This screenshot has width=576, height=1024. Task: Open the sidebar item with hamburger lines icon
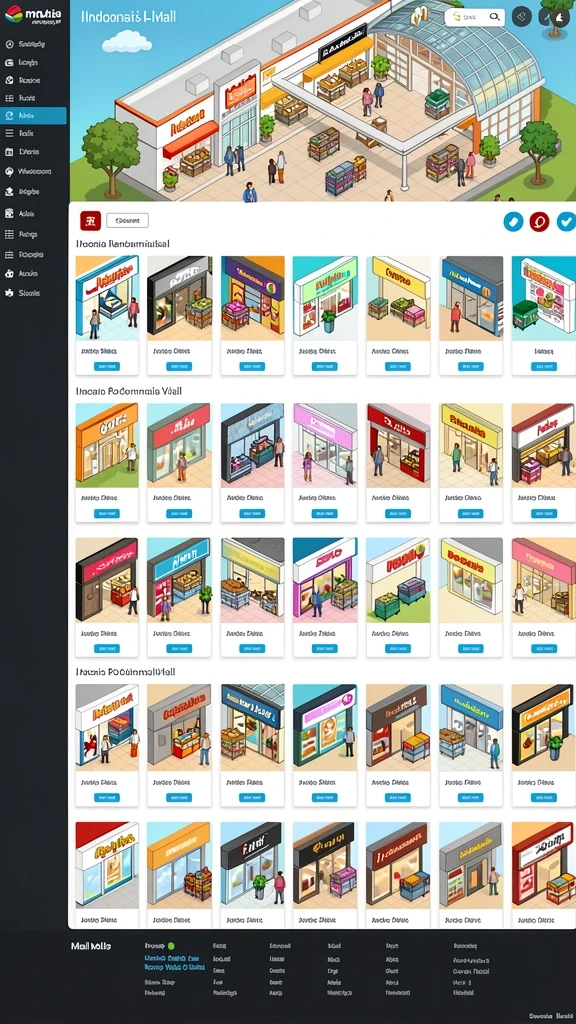coord(33,133)
